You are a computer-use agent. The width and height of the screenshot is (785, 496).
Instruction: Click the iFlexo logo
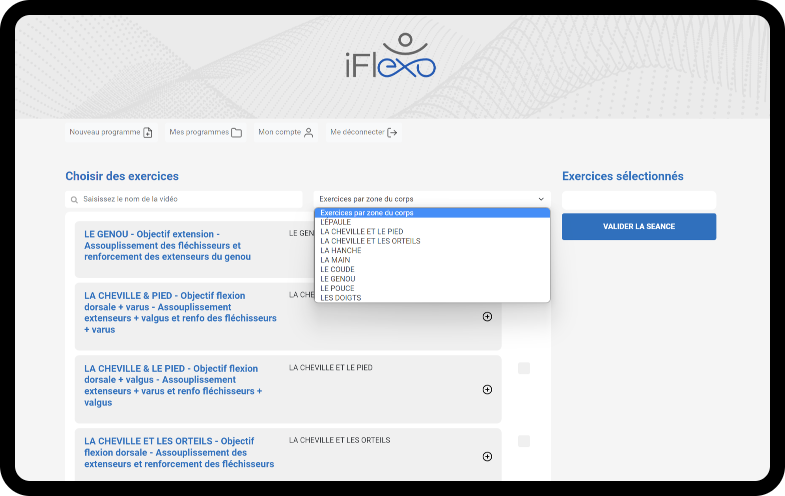tap(390, 56)
